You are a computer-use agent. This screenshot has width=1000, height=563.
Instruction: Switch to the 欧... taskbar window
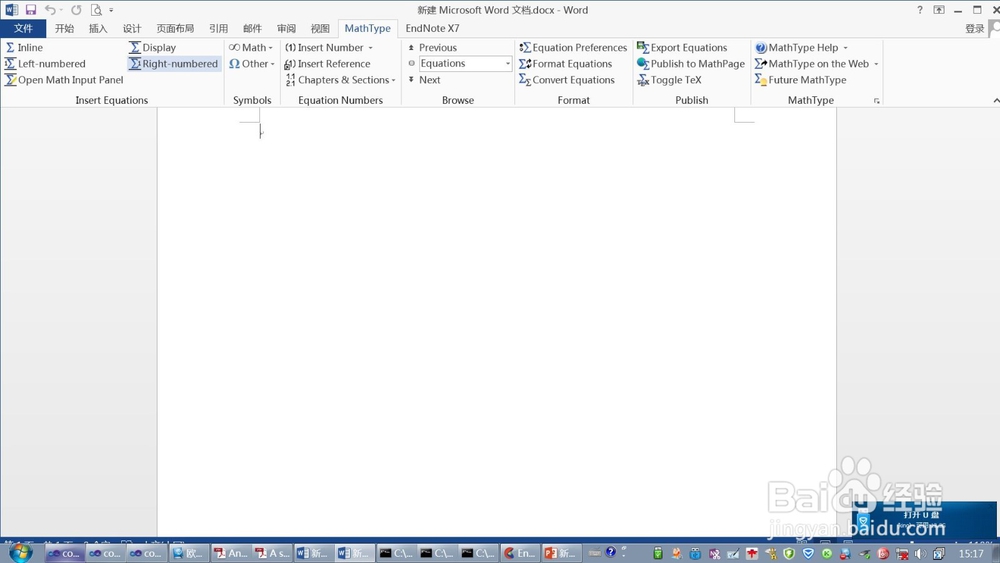pyautogui.click(x=188, y=553)
